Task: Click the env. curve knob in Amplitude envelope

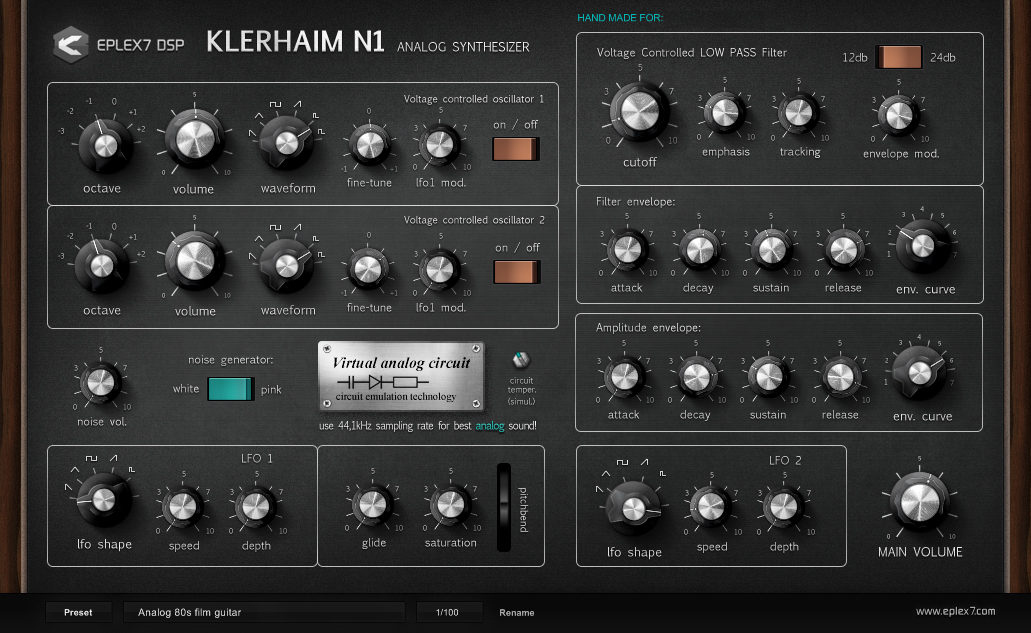Action: coord(919,375)
